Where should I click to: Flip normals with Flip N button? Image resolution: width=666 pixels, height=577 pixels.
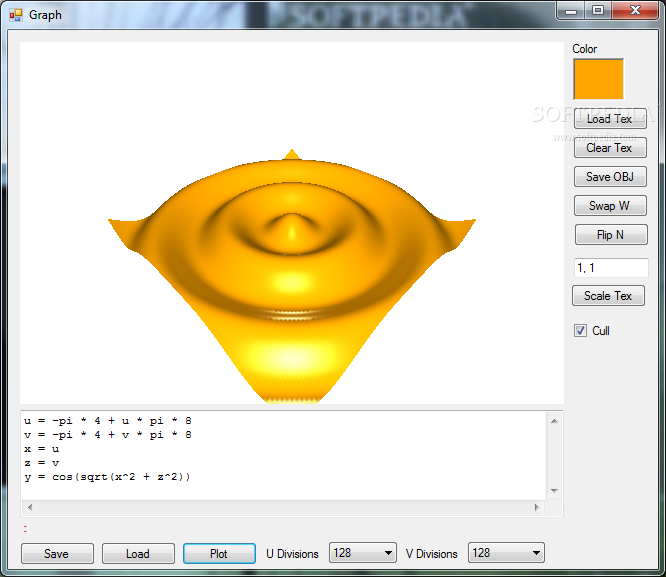pos(611,235)
